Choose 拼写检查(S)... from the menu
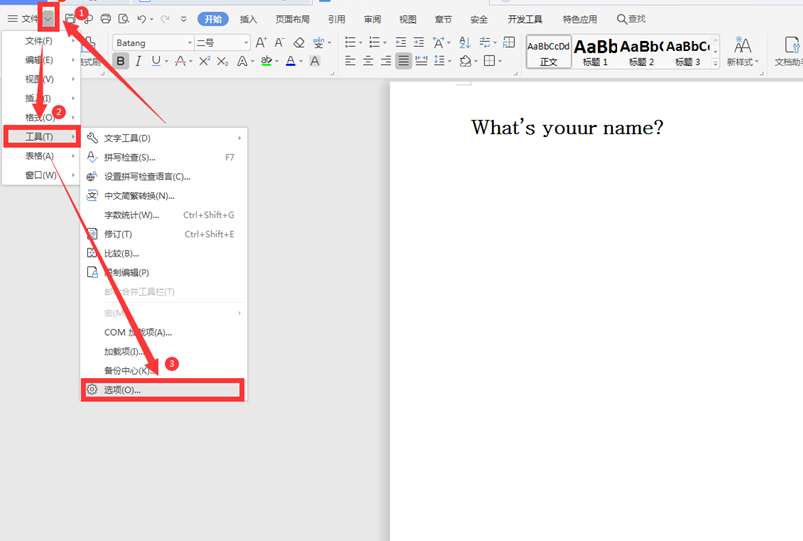 130,157
